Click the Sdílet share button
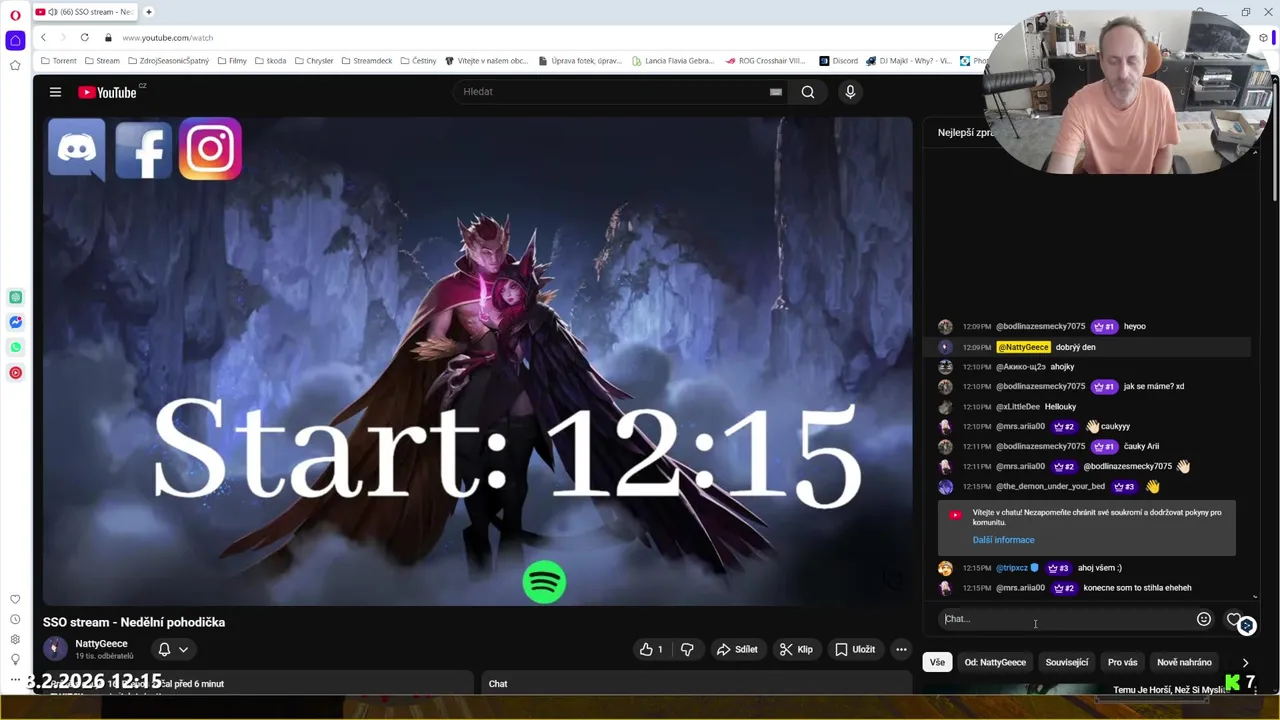Screen dimensions: 1280x720 (737, 649)
